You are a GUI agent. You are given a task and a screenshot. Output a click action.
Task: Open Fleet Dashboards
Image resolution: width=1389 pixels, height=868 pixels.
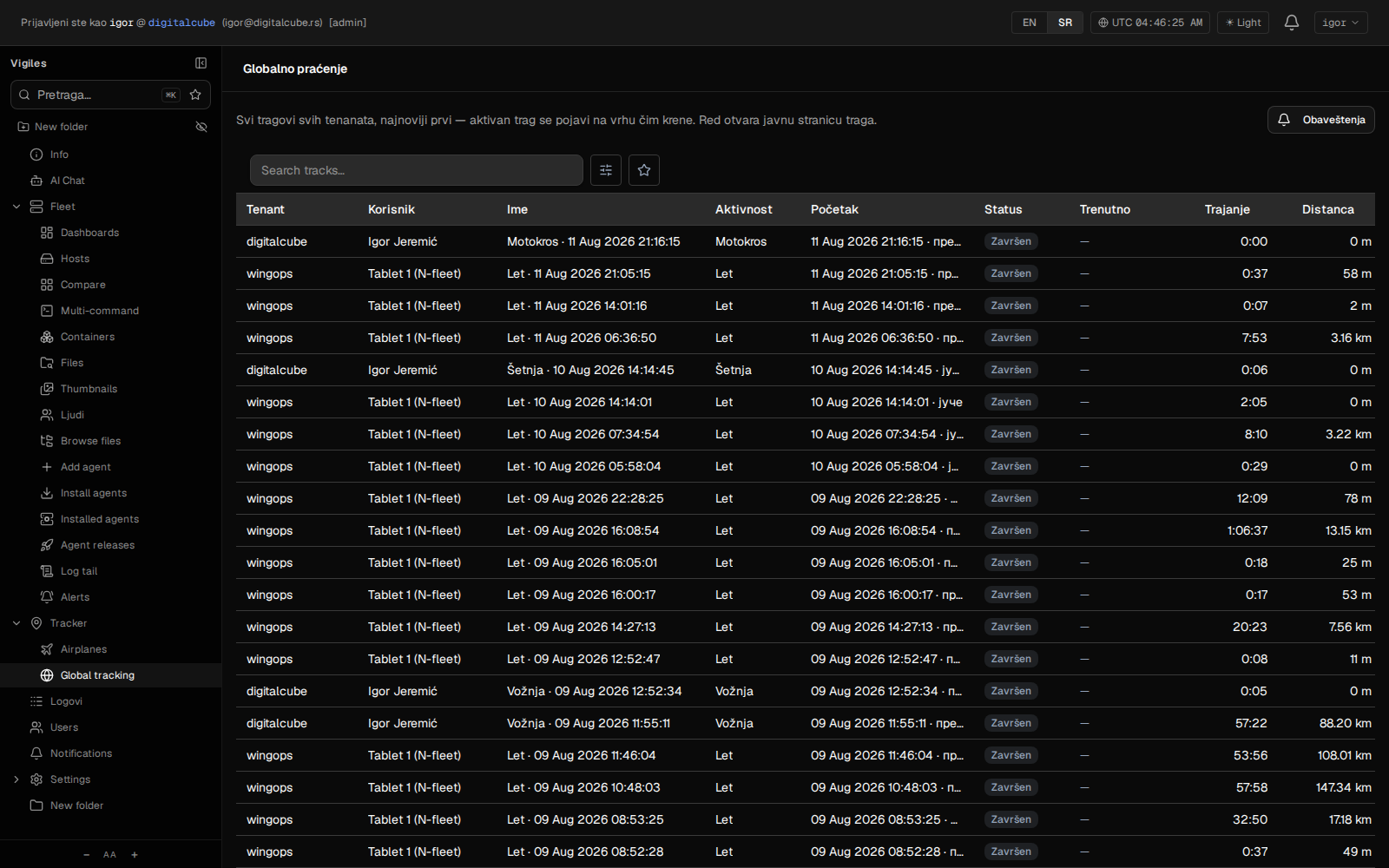(x=89, y=233)
